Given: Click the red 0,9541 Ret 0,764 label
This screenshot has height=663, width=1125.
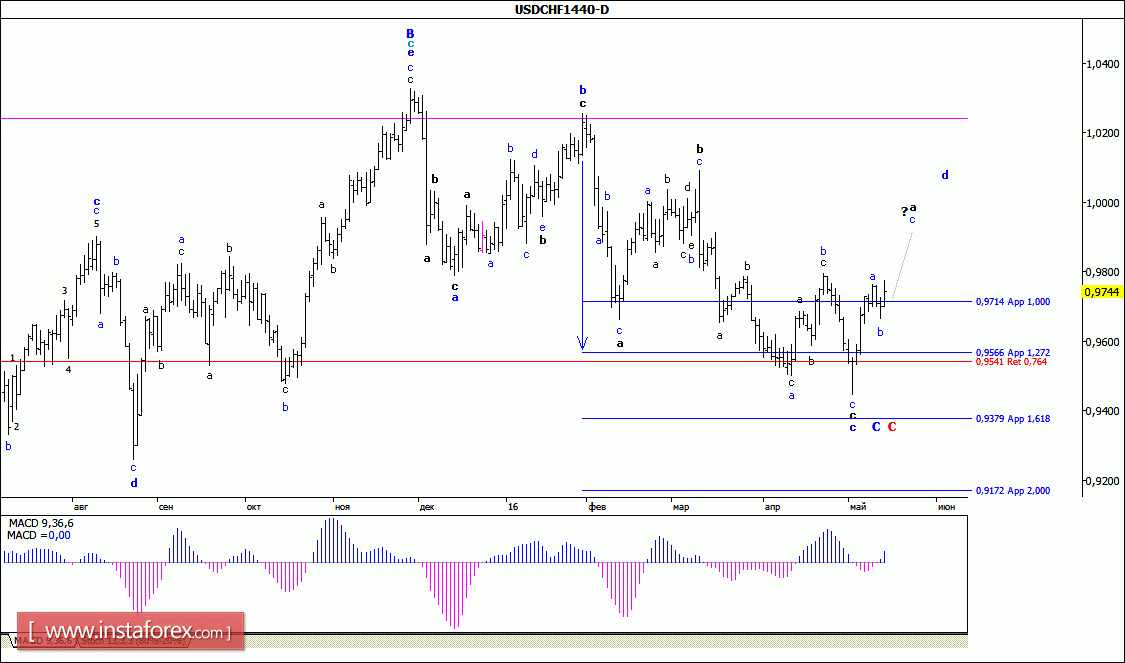Looking at the screenshot, I should pos(1011,362).
